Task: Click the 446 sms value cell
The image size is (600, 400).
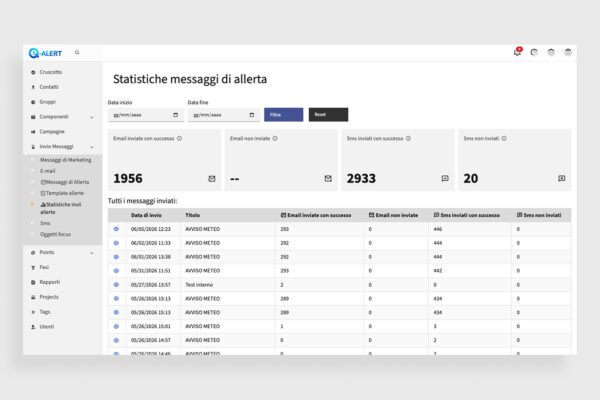Action: [438, 229]
